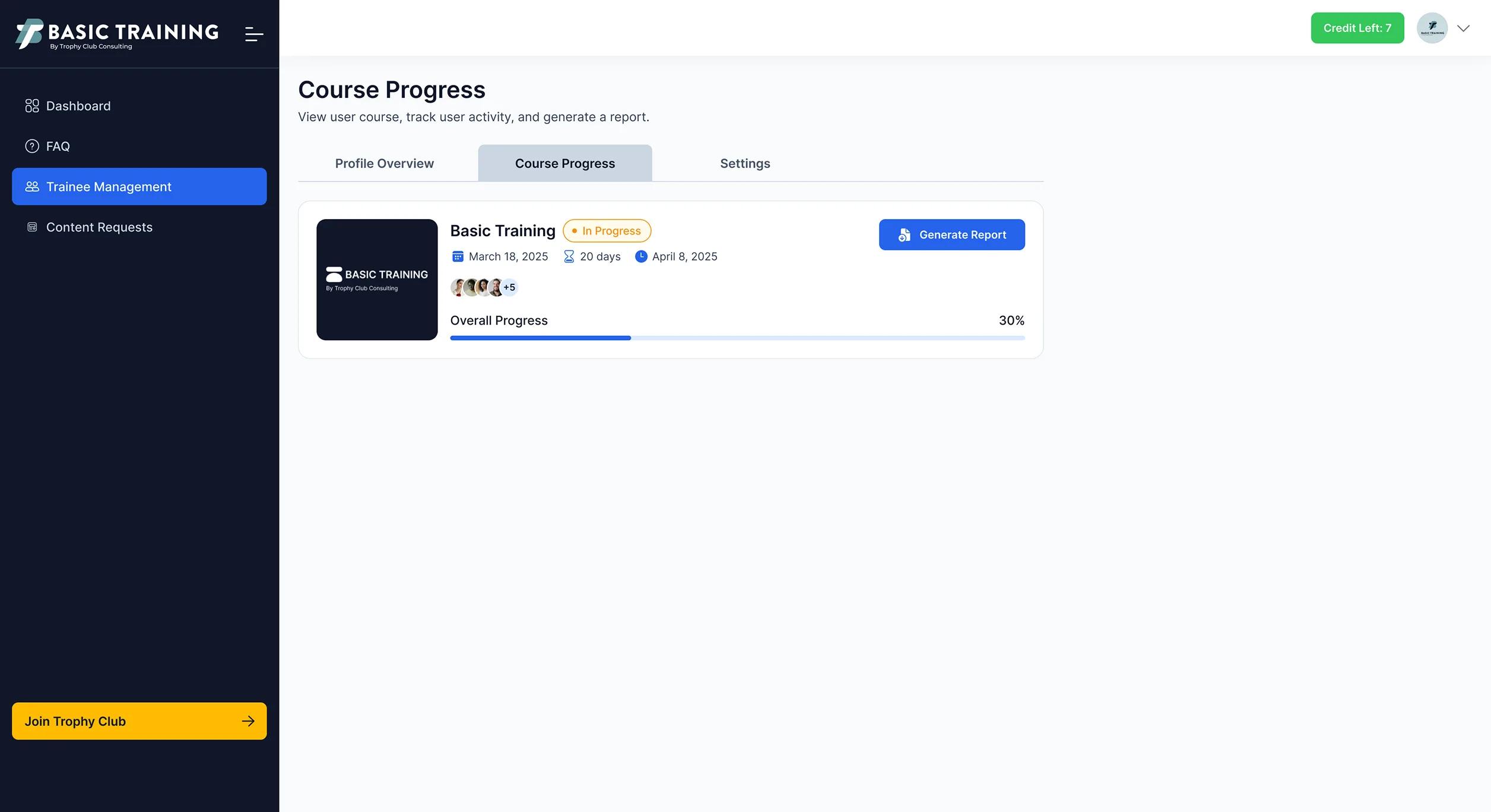Viewport: 1491px width, 812px height.
Task: Click the Generate Report button
Action: (951, 234)
